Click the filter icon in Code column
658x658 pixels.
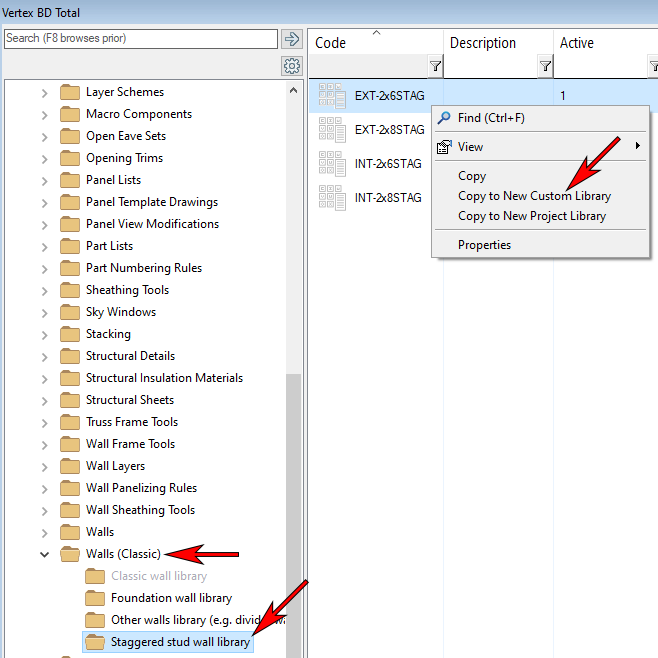click(x=435, y=67)
